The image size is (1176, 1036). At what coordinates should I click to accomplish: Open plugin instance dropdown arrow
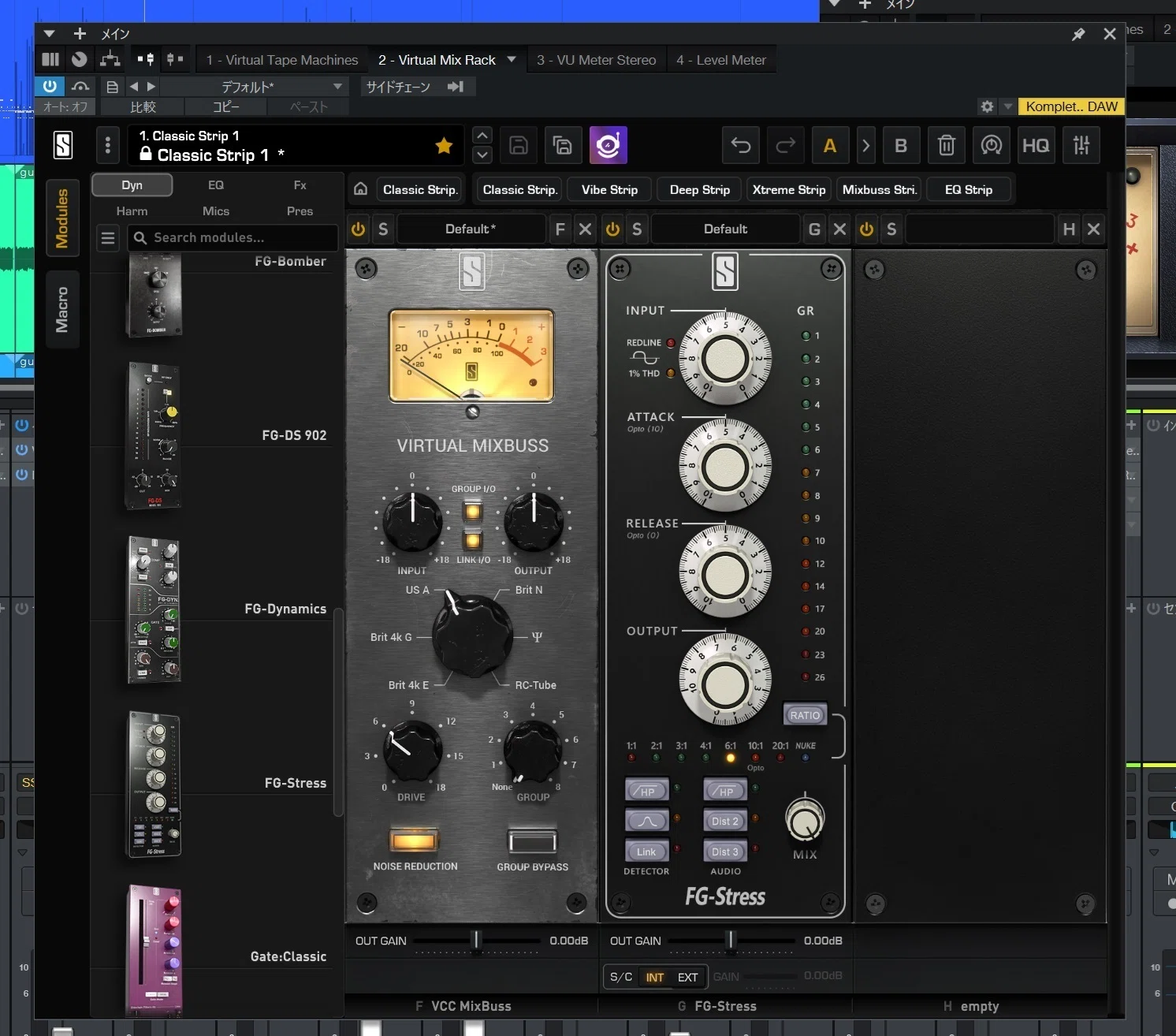pyautogui.click(x=511, y=59)
